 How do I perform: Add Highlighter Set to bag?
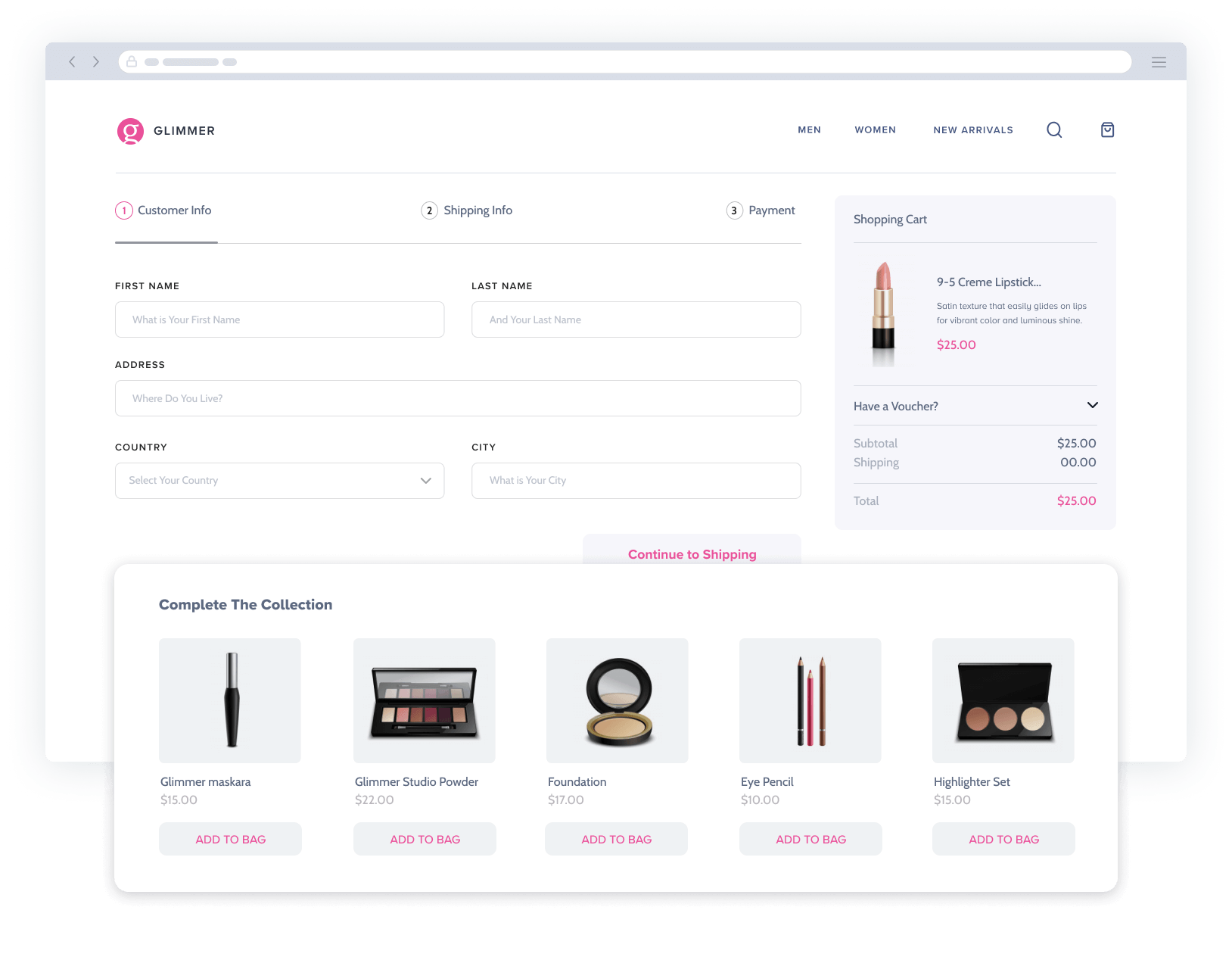[1003, 839]
